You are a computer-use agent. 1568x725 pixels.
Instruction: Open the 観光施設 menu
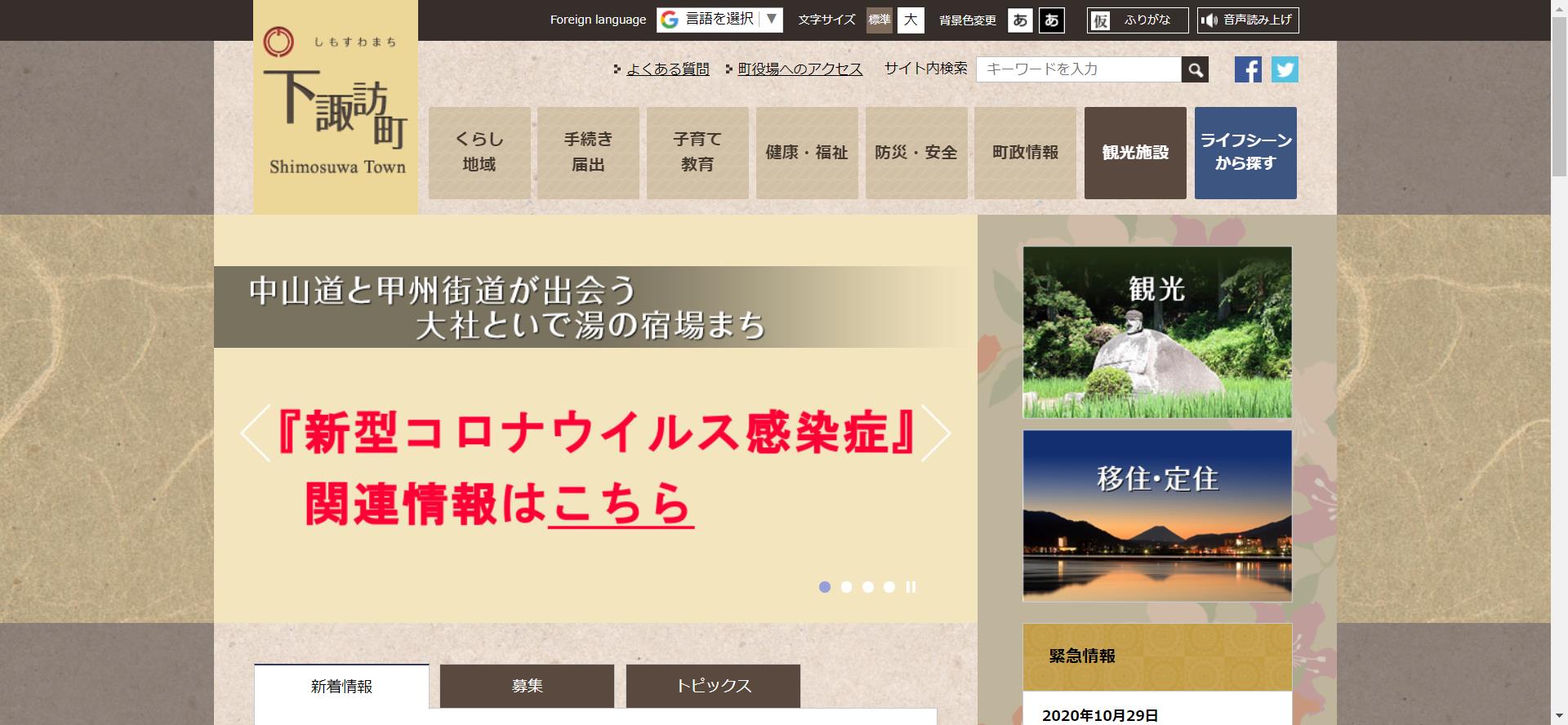pos(1135,153)
